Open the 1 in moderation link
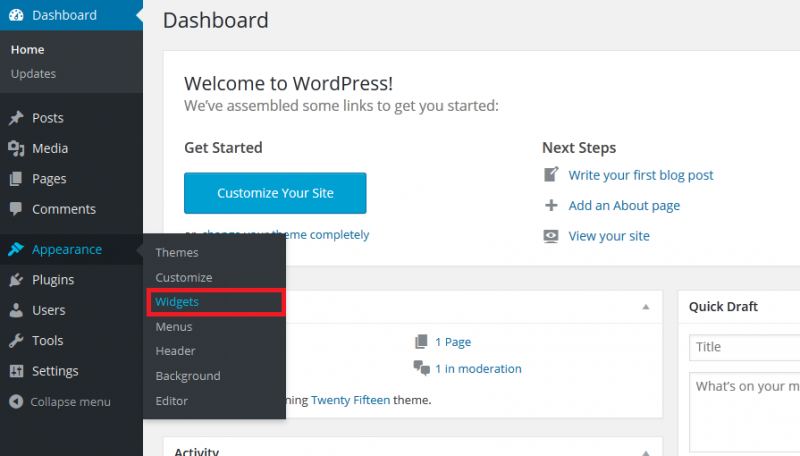Image resolution: width=800 pixels, height=456 pixels. tap(478, 369)
